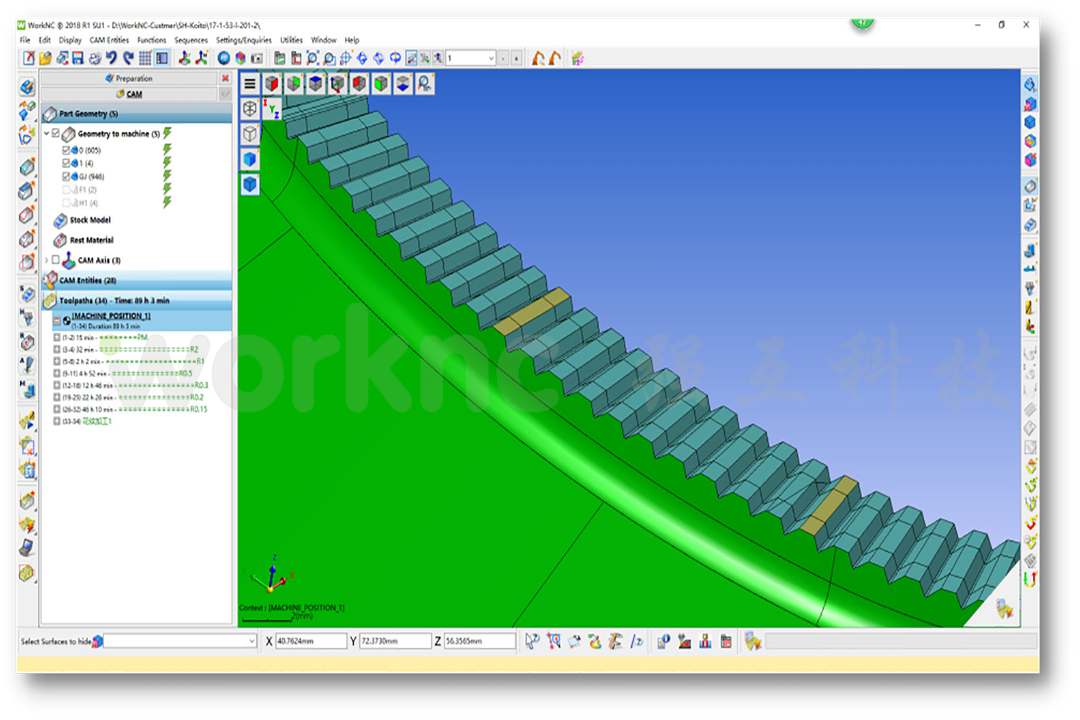The height and width of the screenshot is (720, 1080).
Task: Open the viewport hamburger menu
Action: (x=249, y=84)
